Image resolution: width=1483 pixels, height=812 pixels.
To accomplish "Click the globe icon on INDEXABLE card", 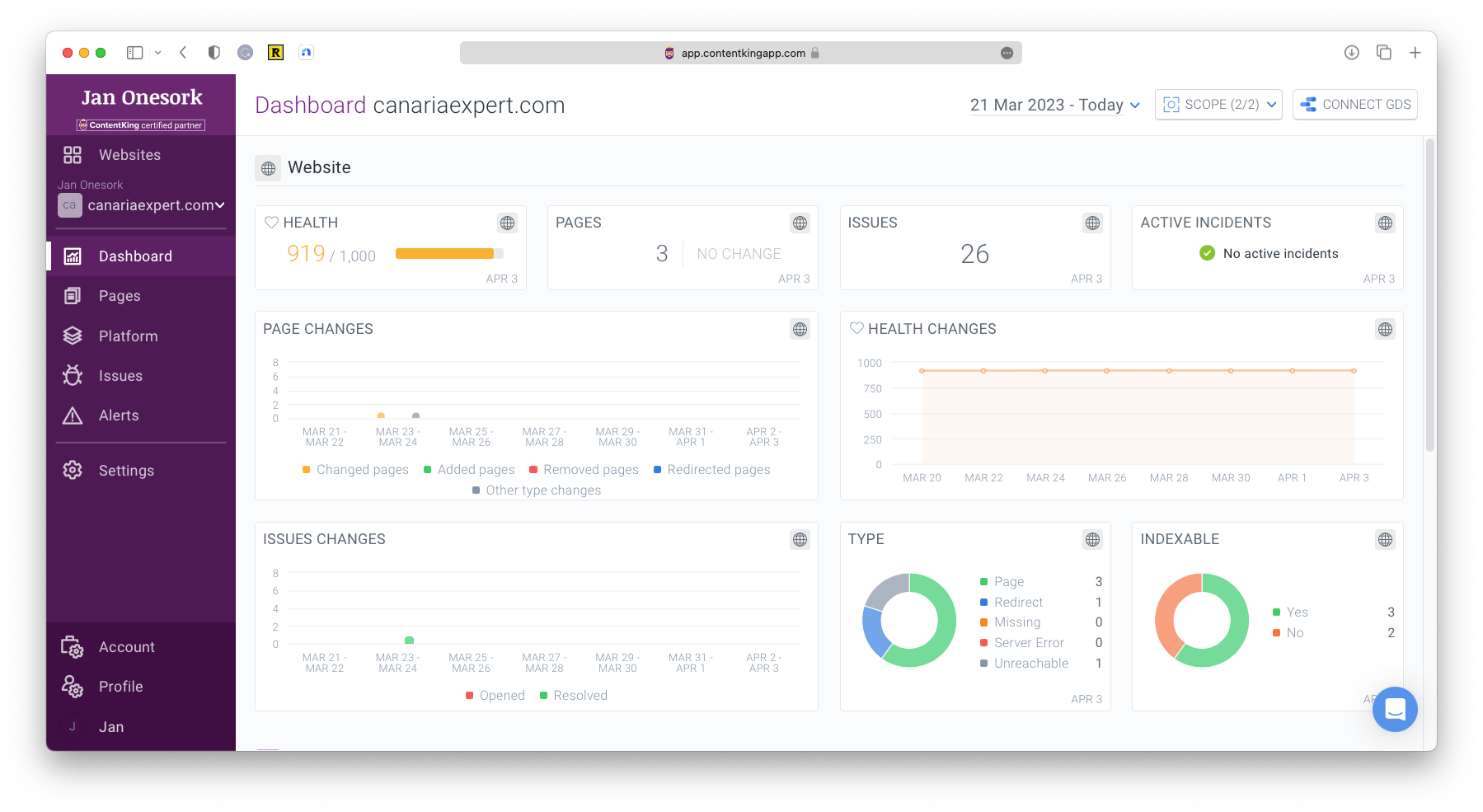I will pos(1385,539).
